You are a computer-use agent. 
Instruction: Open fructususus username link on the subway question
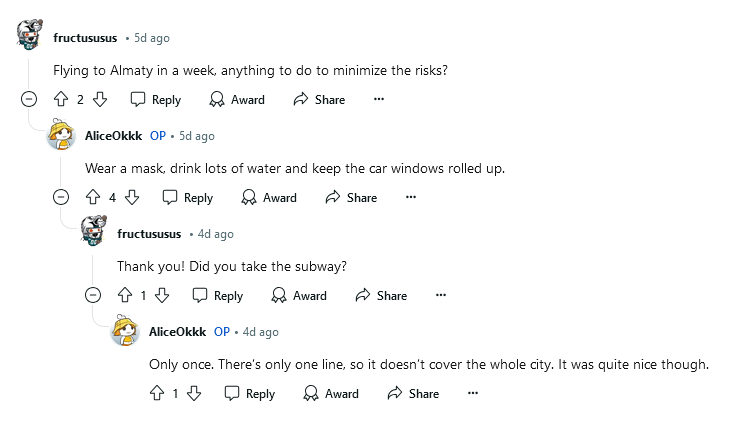pos(149,233)
